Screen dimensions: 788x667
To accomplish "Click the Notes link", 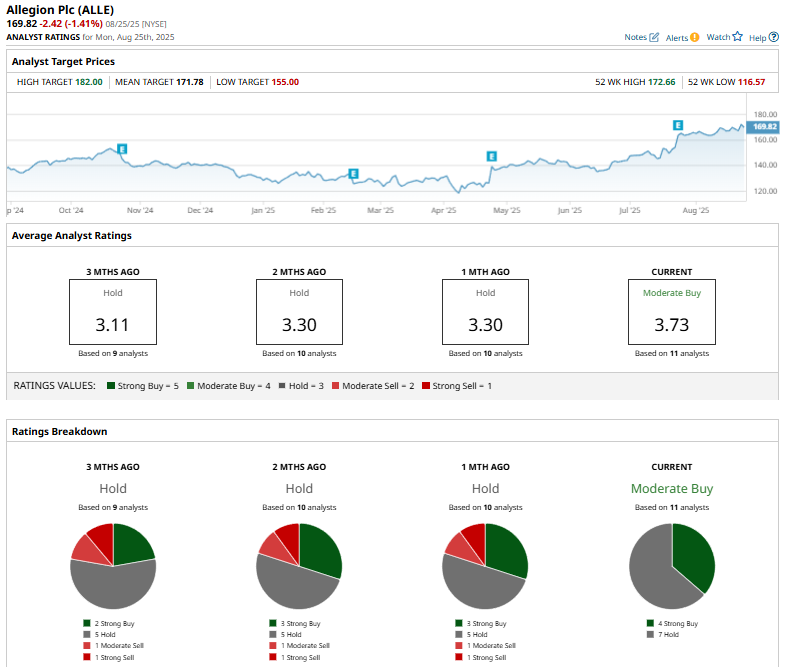I will 635,37.
